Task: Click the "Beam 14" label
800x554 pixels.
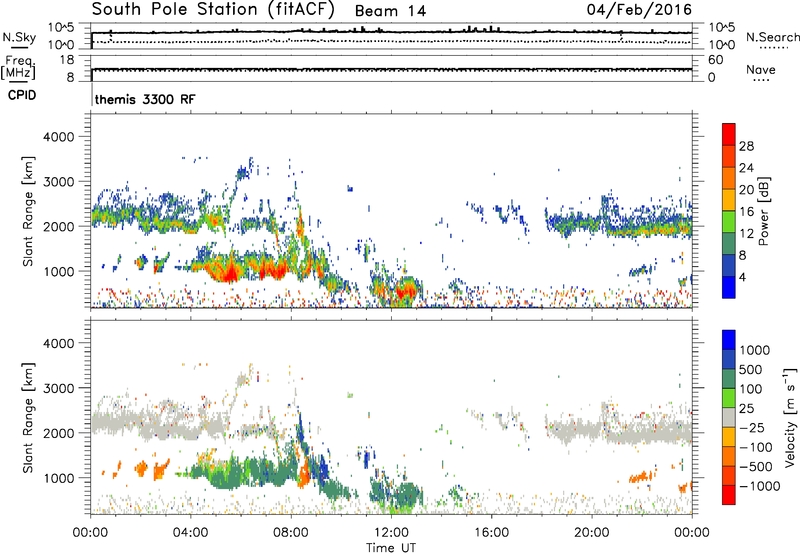Action: click(390, 11)
